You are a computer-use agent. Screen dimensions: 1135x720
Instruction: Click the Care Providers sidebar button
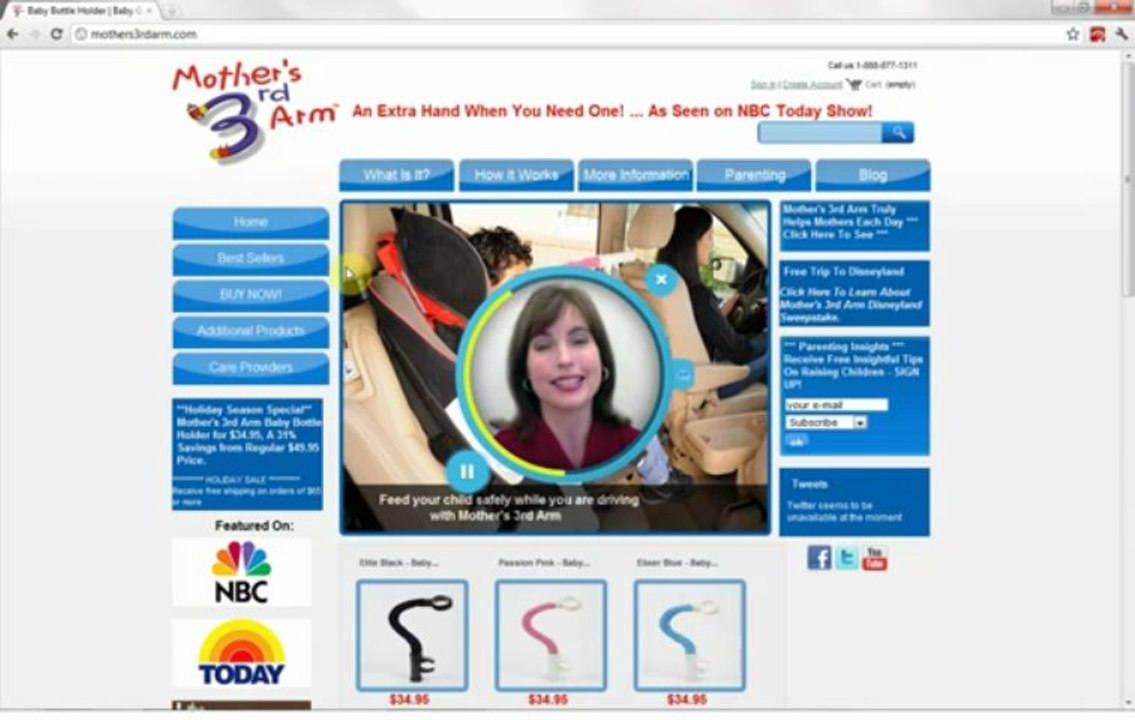[250, 368]
